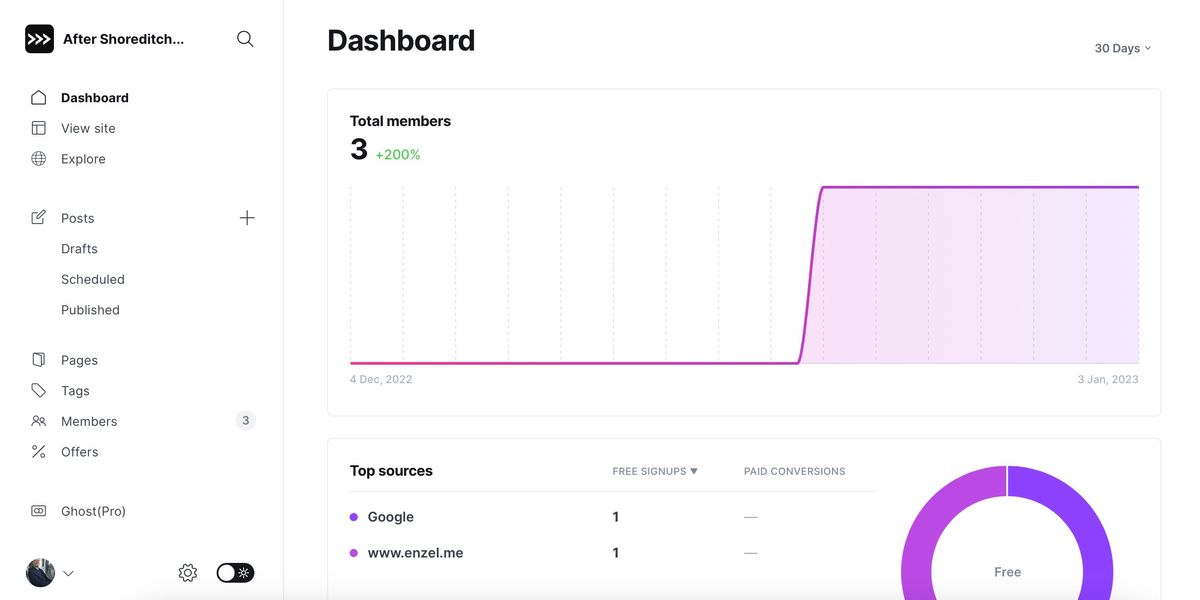Click the Pages document icon

39,360
